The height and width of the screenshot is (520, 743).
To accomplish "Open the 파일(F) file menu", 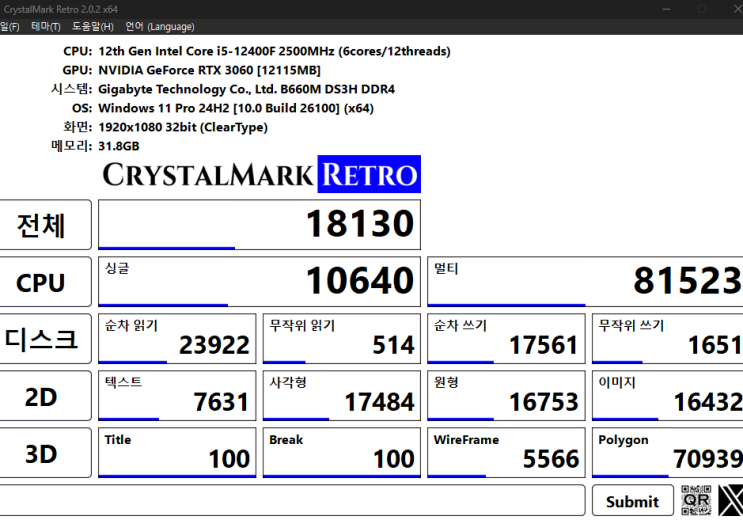I will pos(9,27).
